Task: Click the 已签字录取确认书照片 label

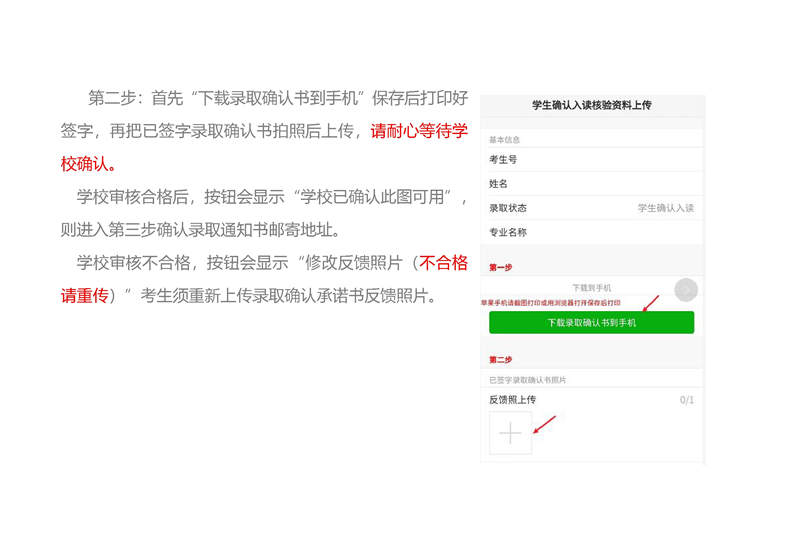Action: pos(527,380)
